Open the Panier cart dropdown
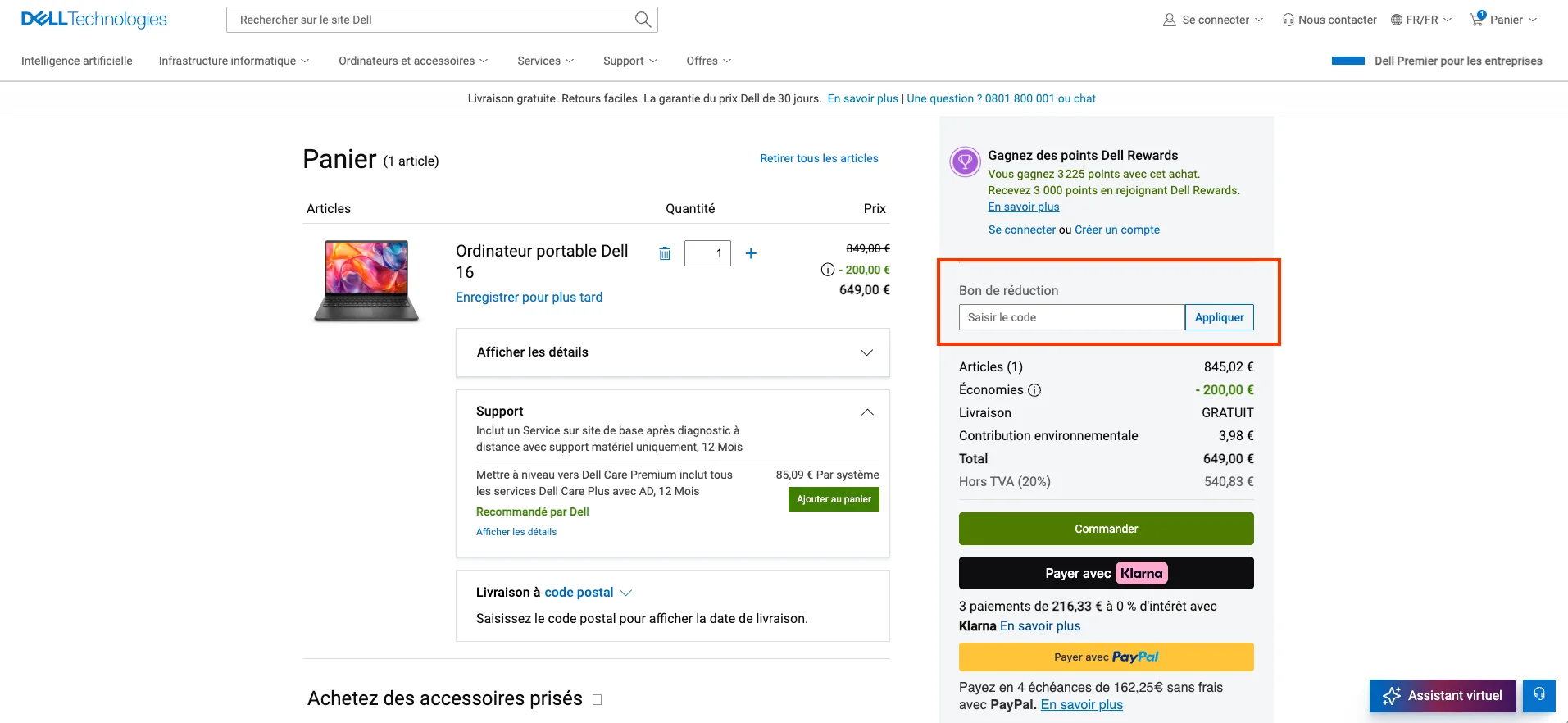Viewport: 1568px width, 723px height. click(1504, 20)
